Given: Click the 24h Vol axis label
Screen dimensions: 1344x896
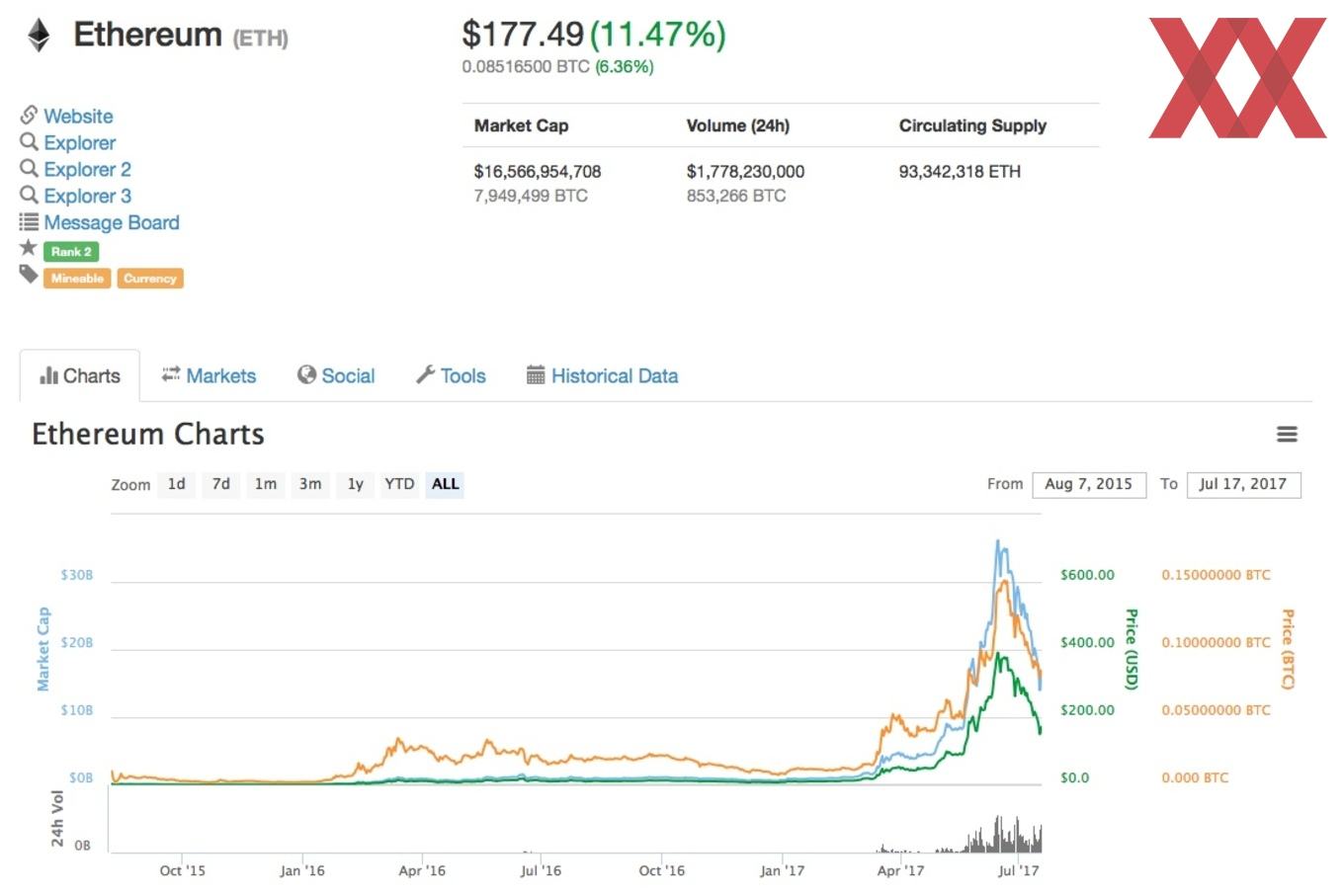Looking at the screenshot, I should (x=57, y=819).
